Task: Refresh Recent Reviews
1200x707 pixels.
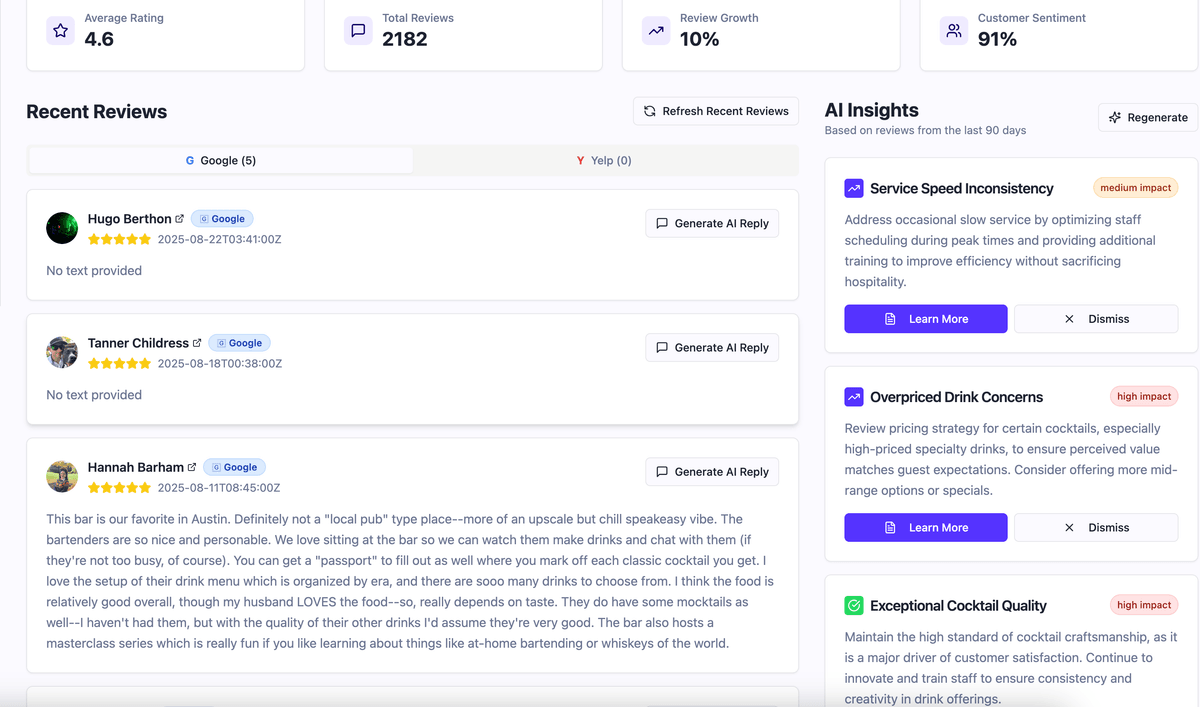Action: pos(716,111)
